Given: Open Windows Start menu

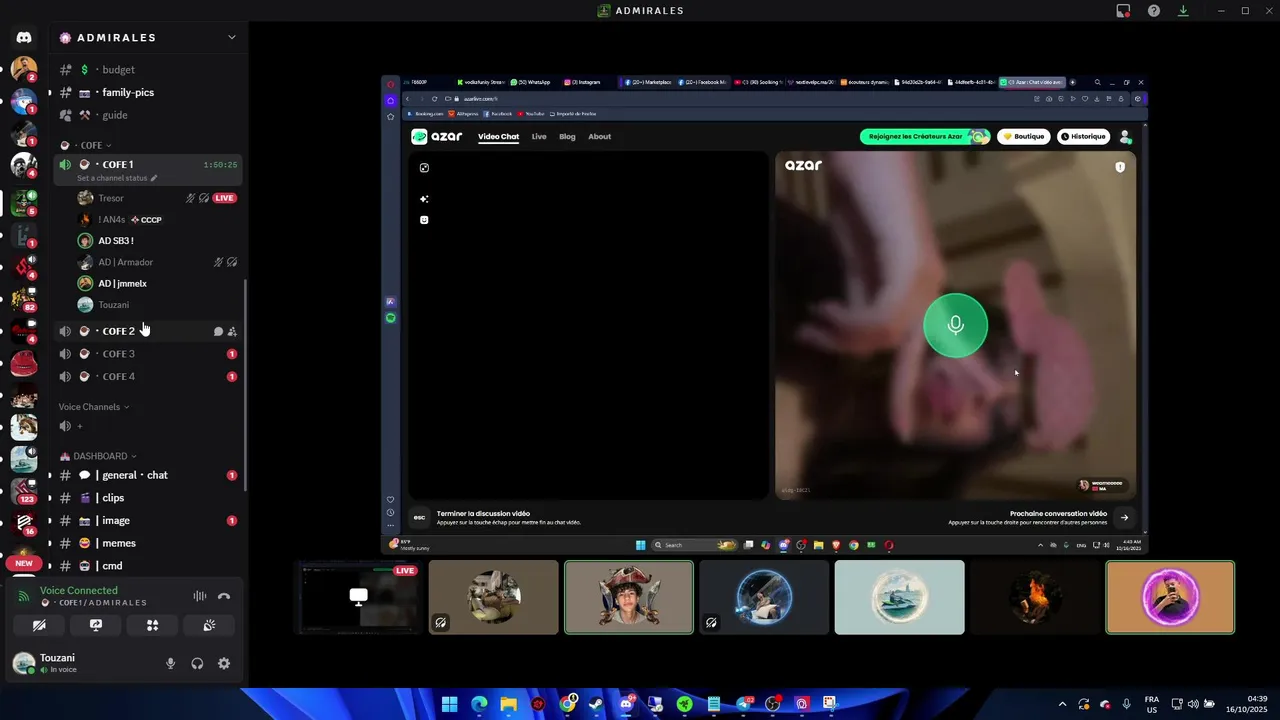Looking at the screenshot, I should tap(450, 704).
